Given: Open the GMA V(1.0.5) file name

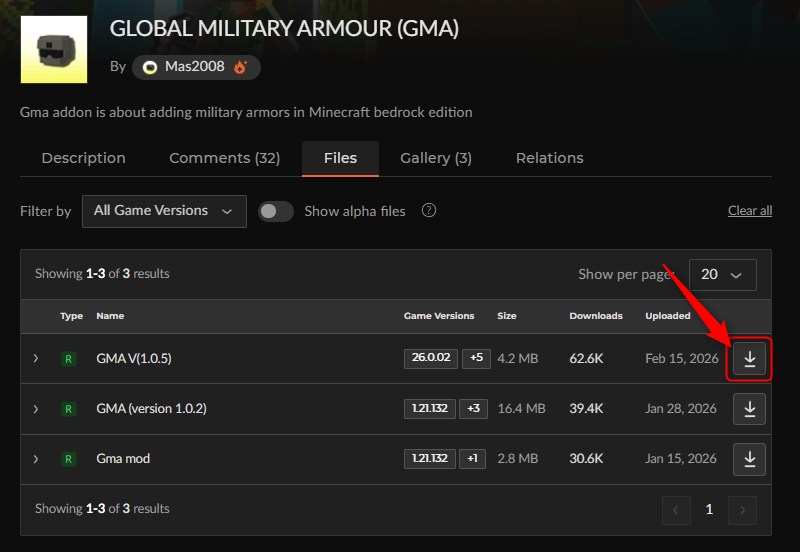Looking at the screenshot, I should (x=134, y=359).
